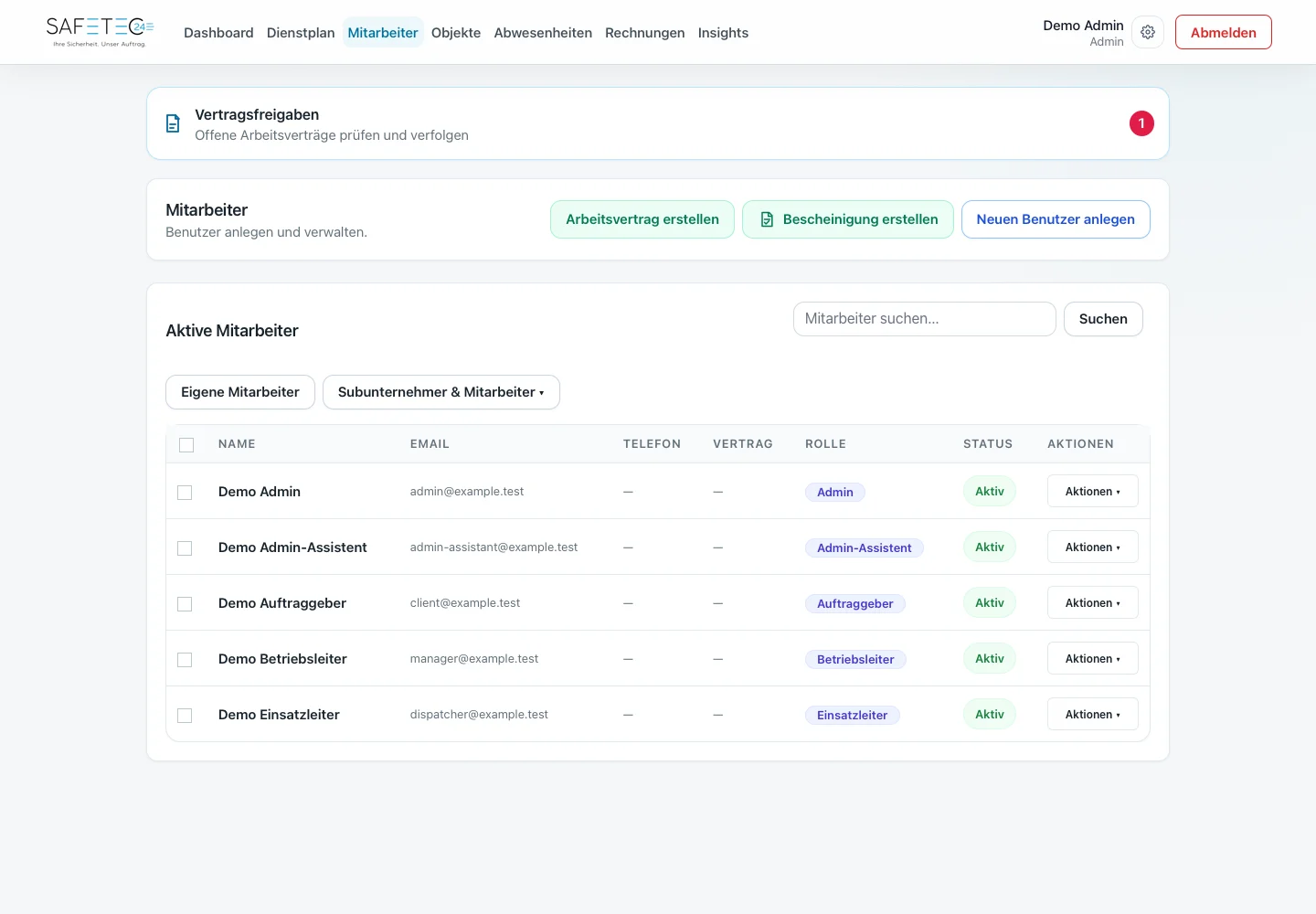Screen dimensions: 1316x914
Task: Click the Abmelden button
Action: (1224, 32)
